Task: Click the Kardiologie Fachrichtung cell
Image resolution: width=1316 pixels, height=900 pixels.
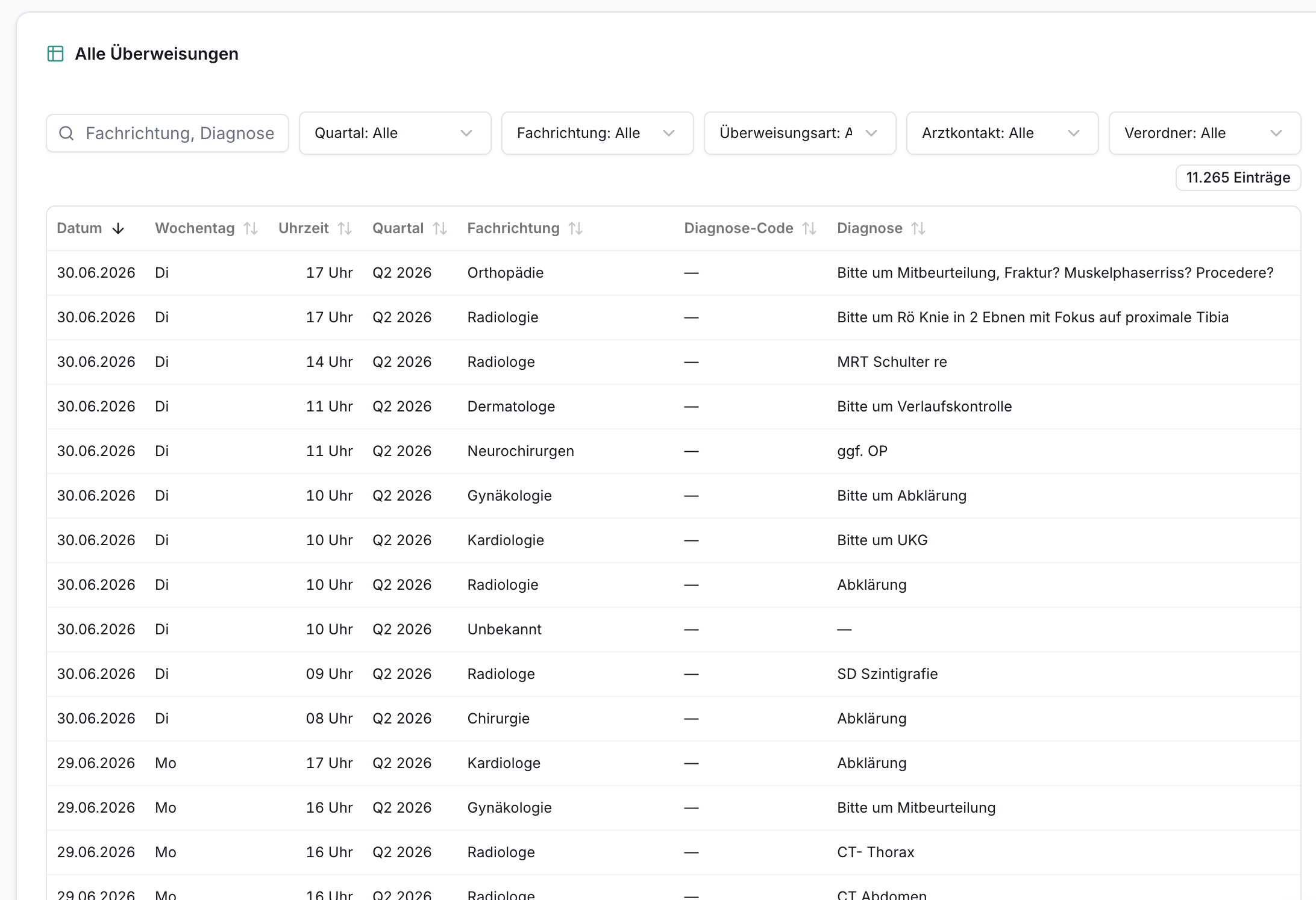Action: (x=506, y=540)
